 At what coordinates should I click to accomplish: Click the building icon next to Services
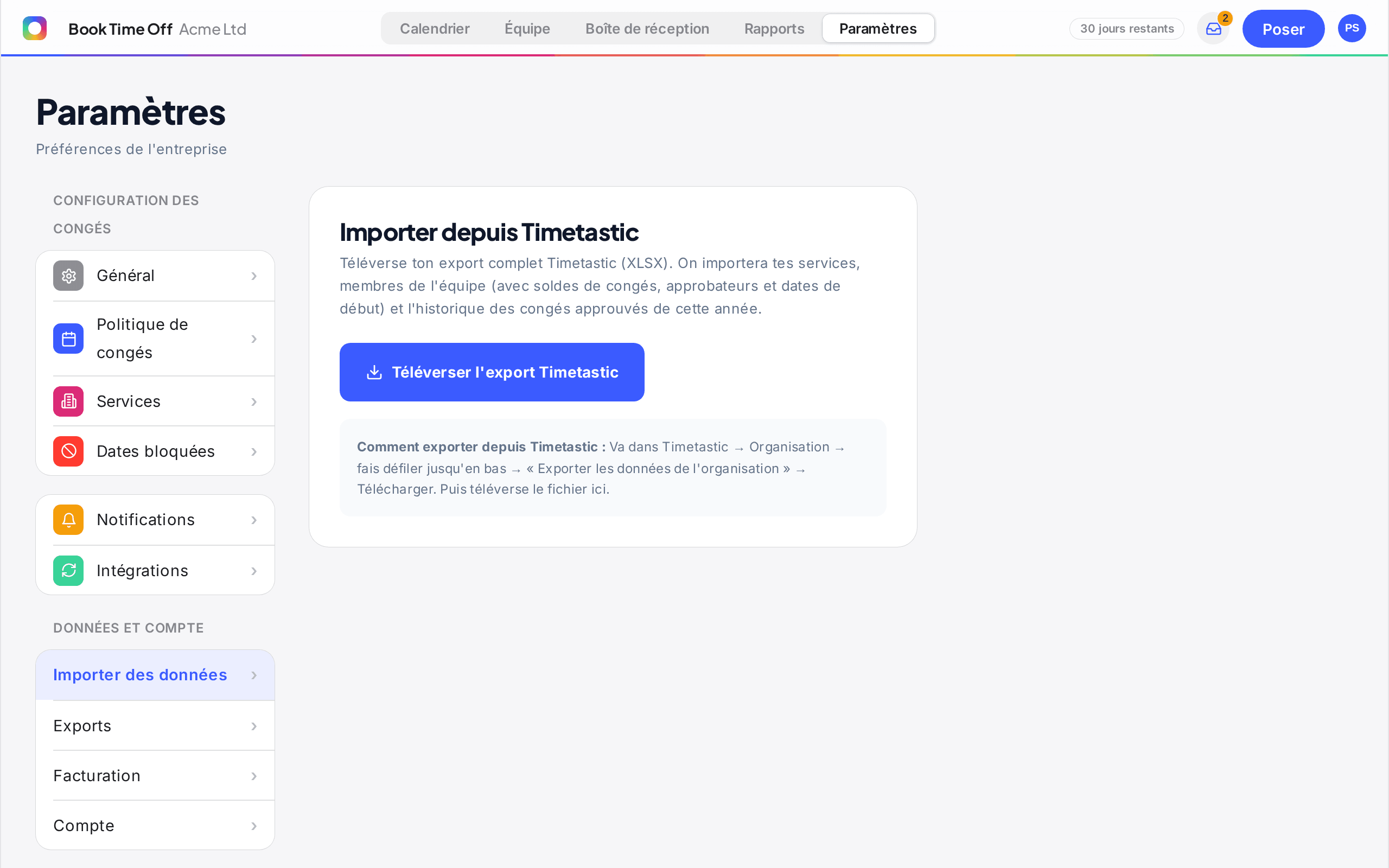(x=68, y=401)
